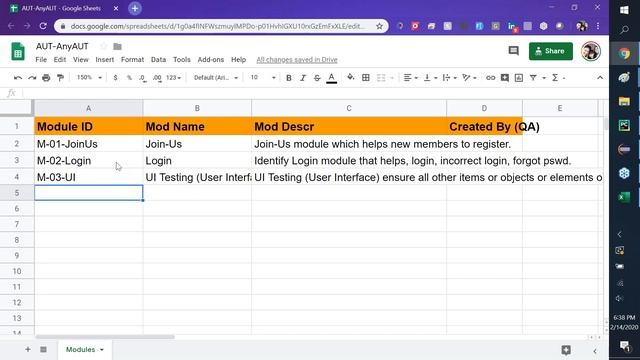This screenshot has width=640, height=360.
Task: Open Google account avatar
Action: click(591, 51)
